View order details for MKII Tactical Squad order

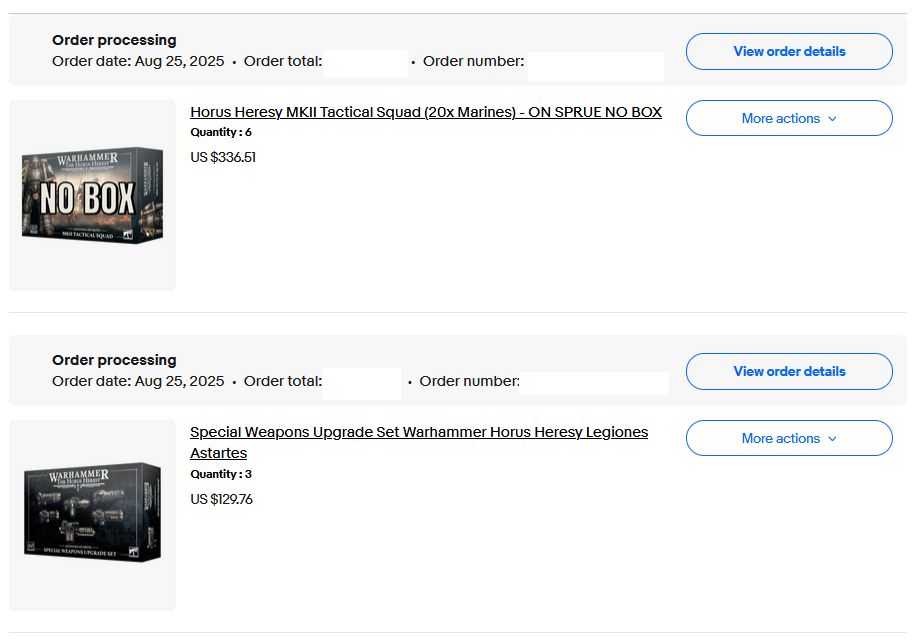coord(789,51)
